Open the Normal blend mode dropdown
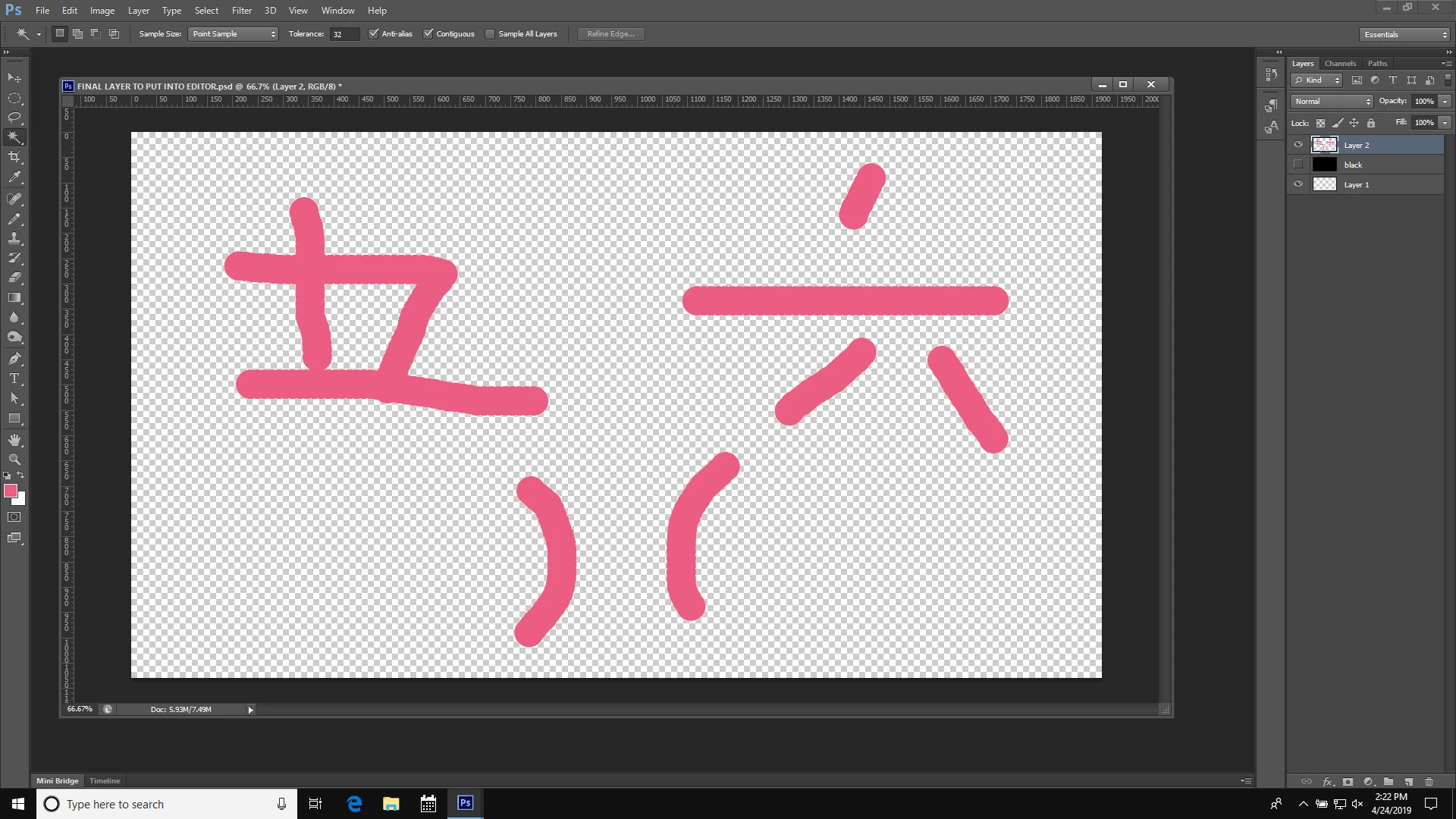The width and height of the screenshot is (1456, 819). tap(1332, 101)
